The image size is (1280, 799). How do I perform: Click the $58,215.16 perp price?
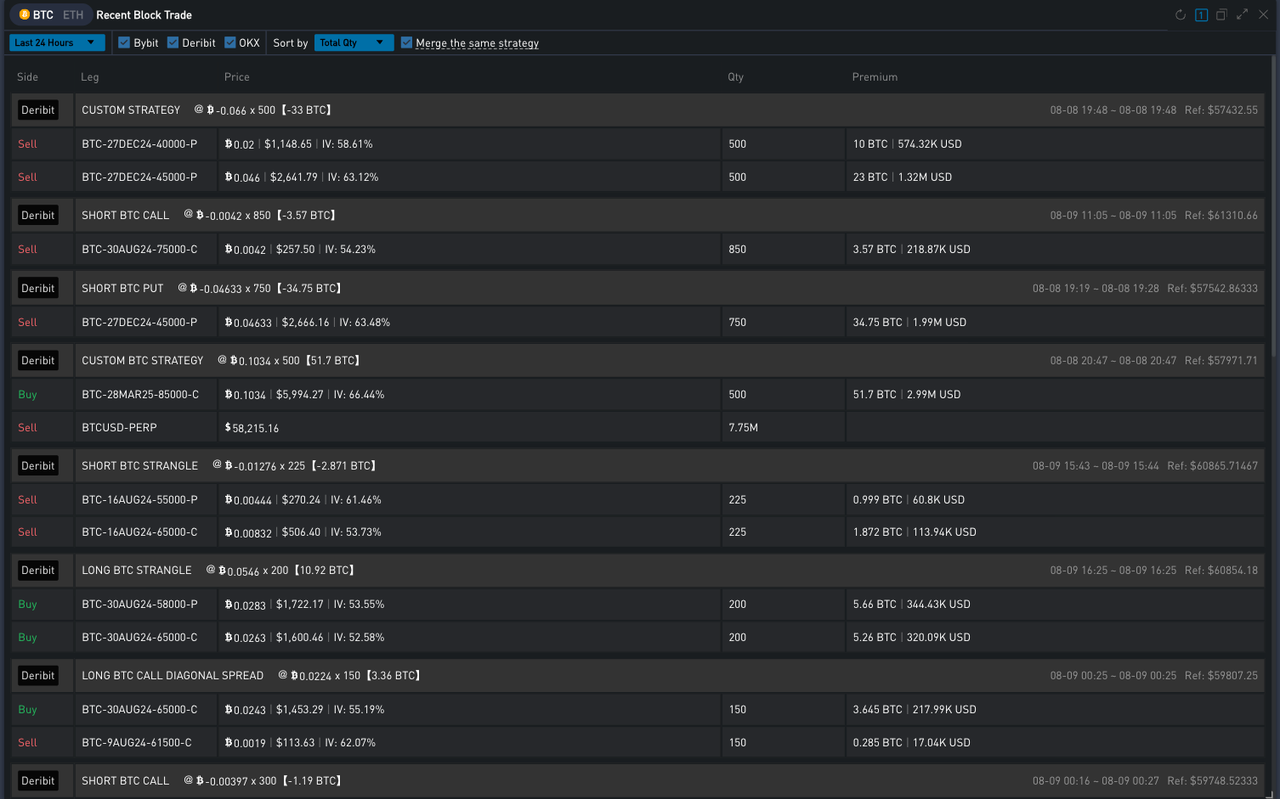click(x=252, y=427)
